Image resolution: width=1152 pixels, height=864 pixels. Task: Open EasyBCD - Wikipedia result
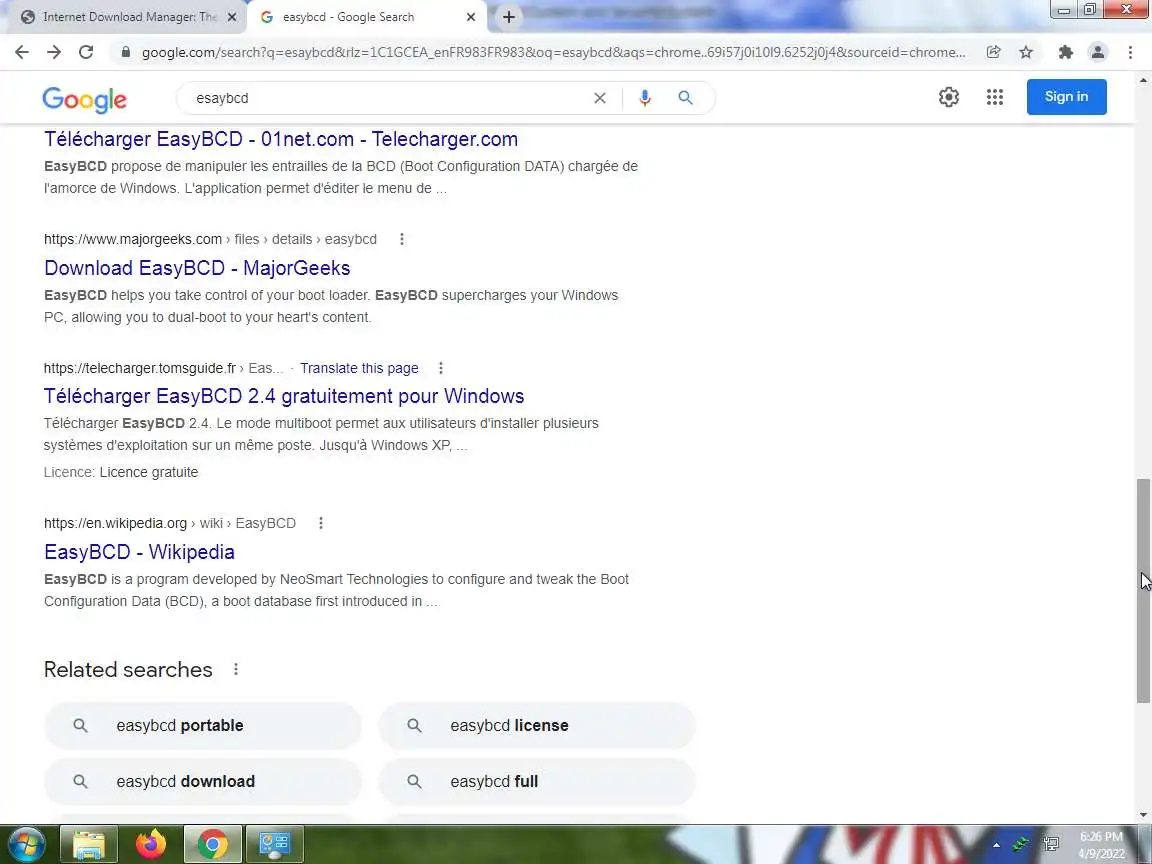coord(139,552)
